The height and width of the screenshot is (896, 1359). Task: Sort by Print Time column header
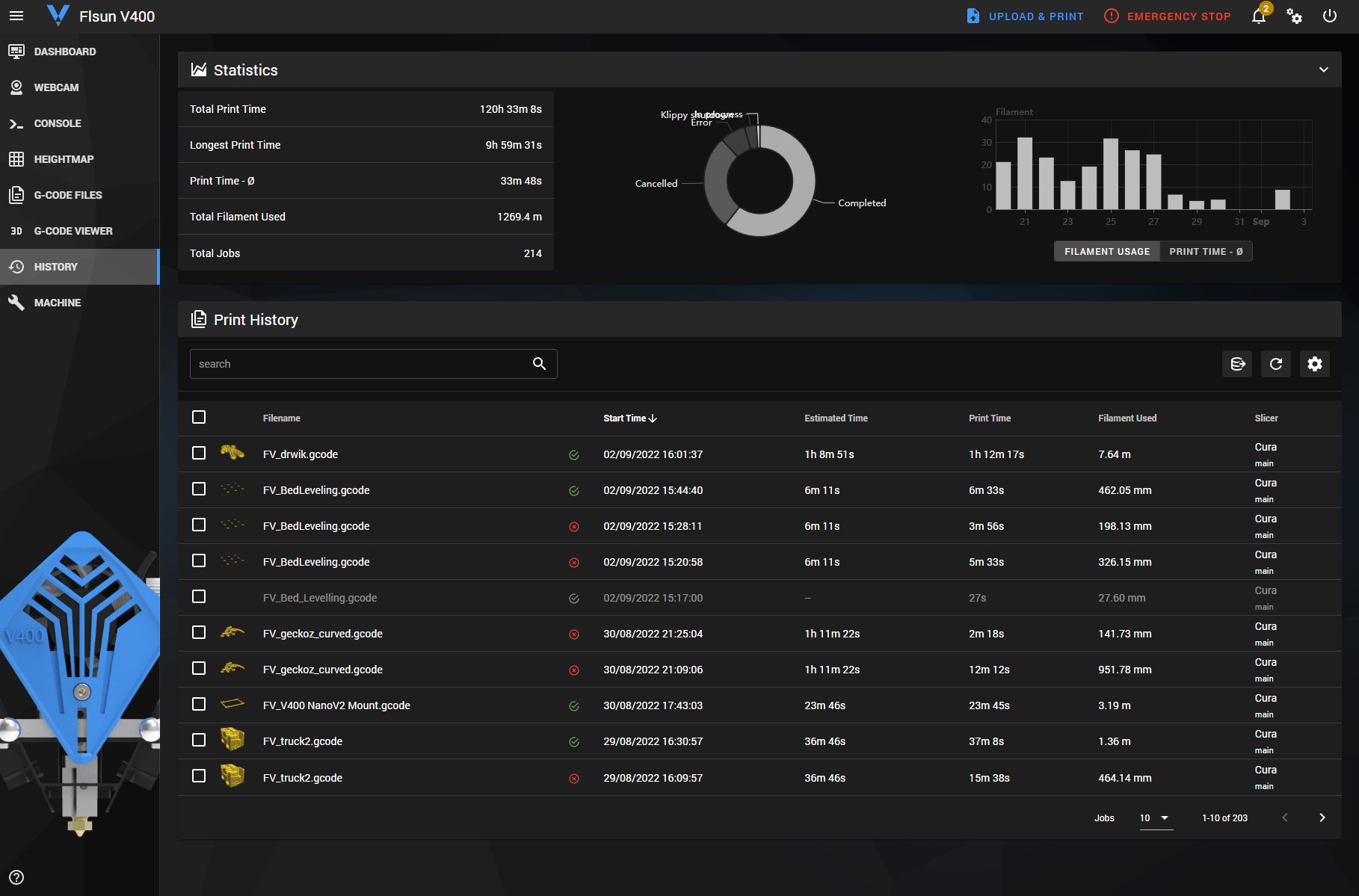tap(990, 418)
